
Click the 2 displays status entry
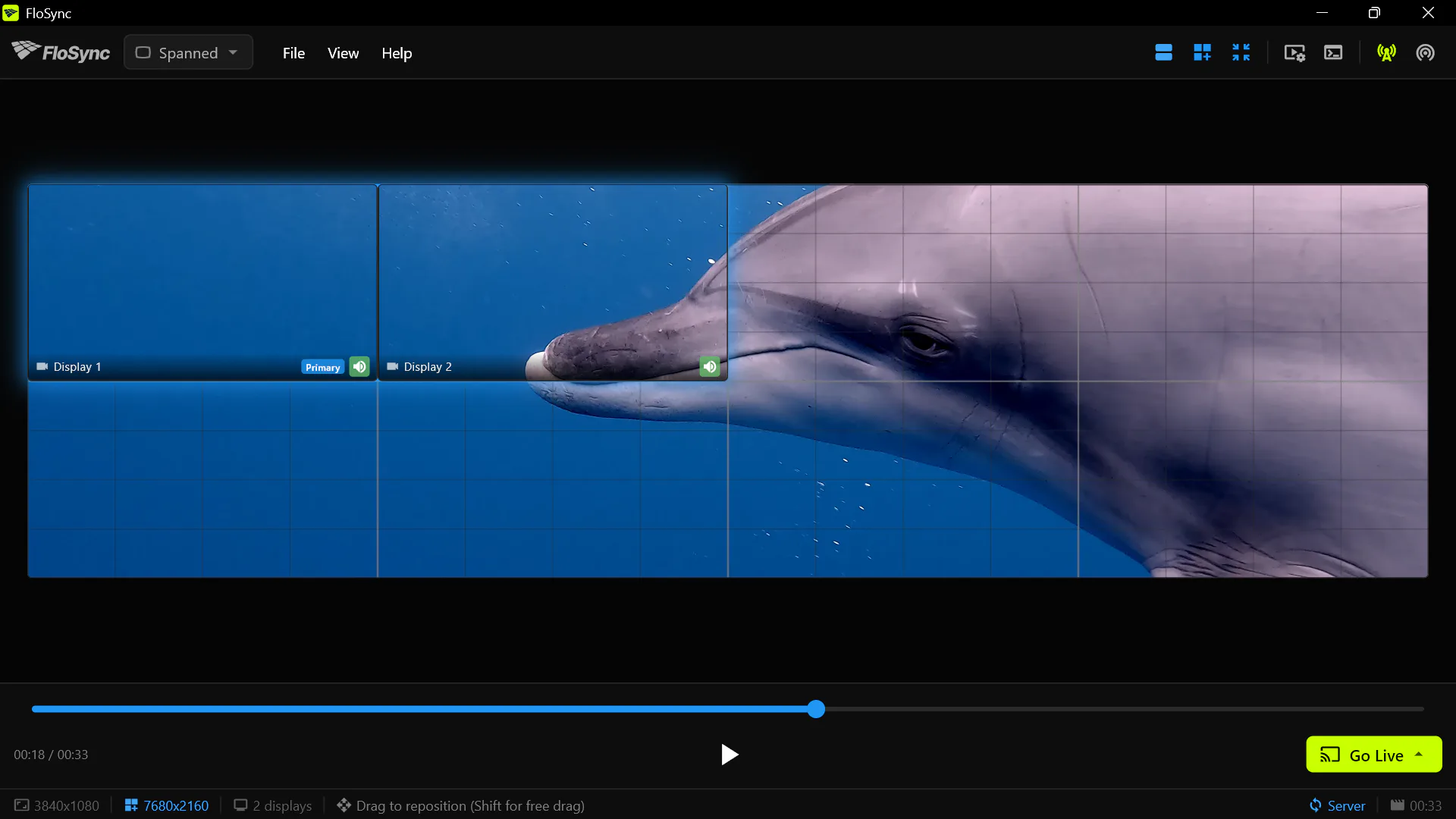tap(273, 805)
